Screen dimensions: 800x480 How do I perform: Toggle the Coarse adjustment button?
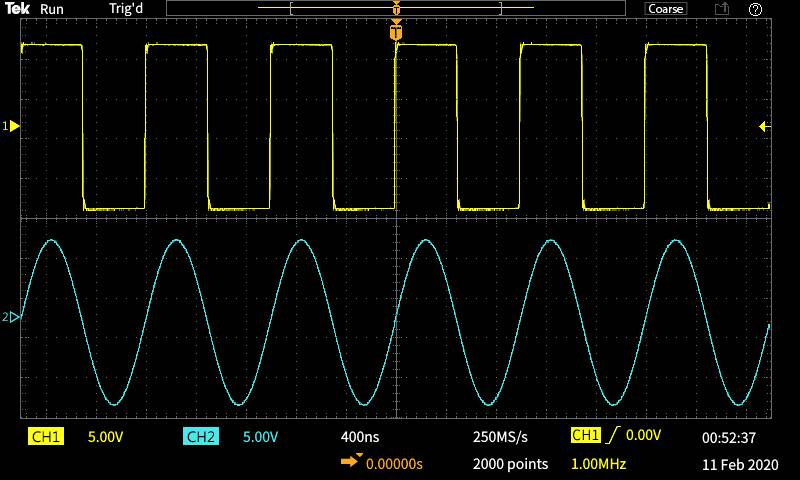pyautogui.click(x=665, y=9)
